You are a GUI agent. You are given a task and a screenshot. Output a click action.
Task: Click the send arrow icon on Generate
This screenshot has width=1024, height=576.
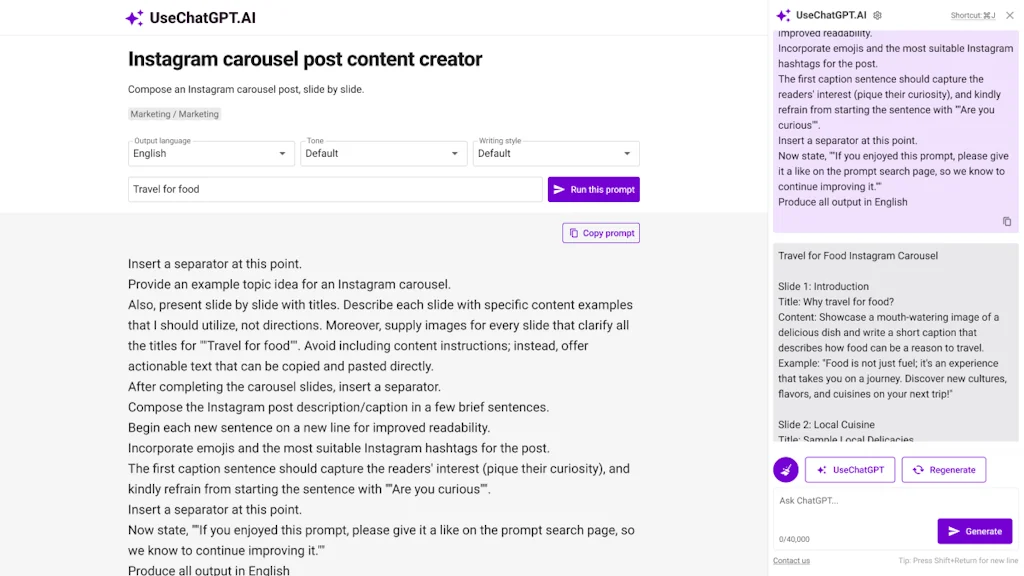click(953, 531)
